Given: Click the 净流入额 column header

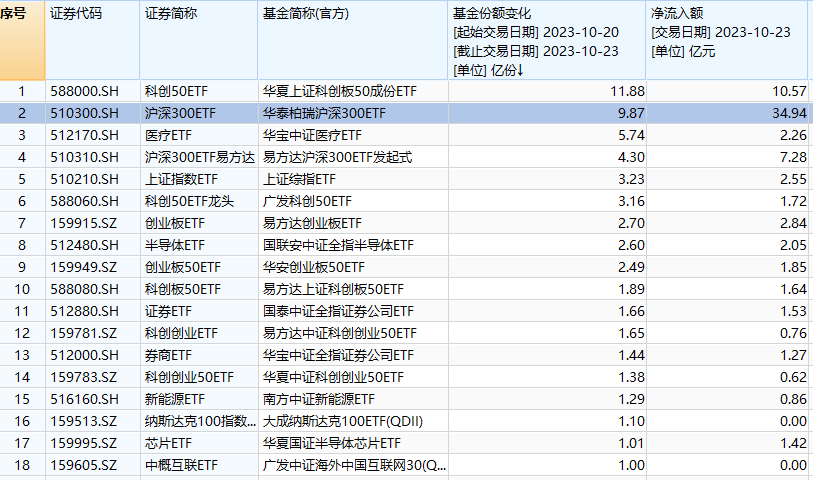Looking at the screenshot, I should [728, 40].
